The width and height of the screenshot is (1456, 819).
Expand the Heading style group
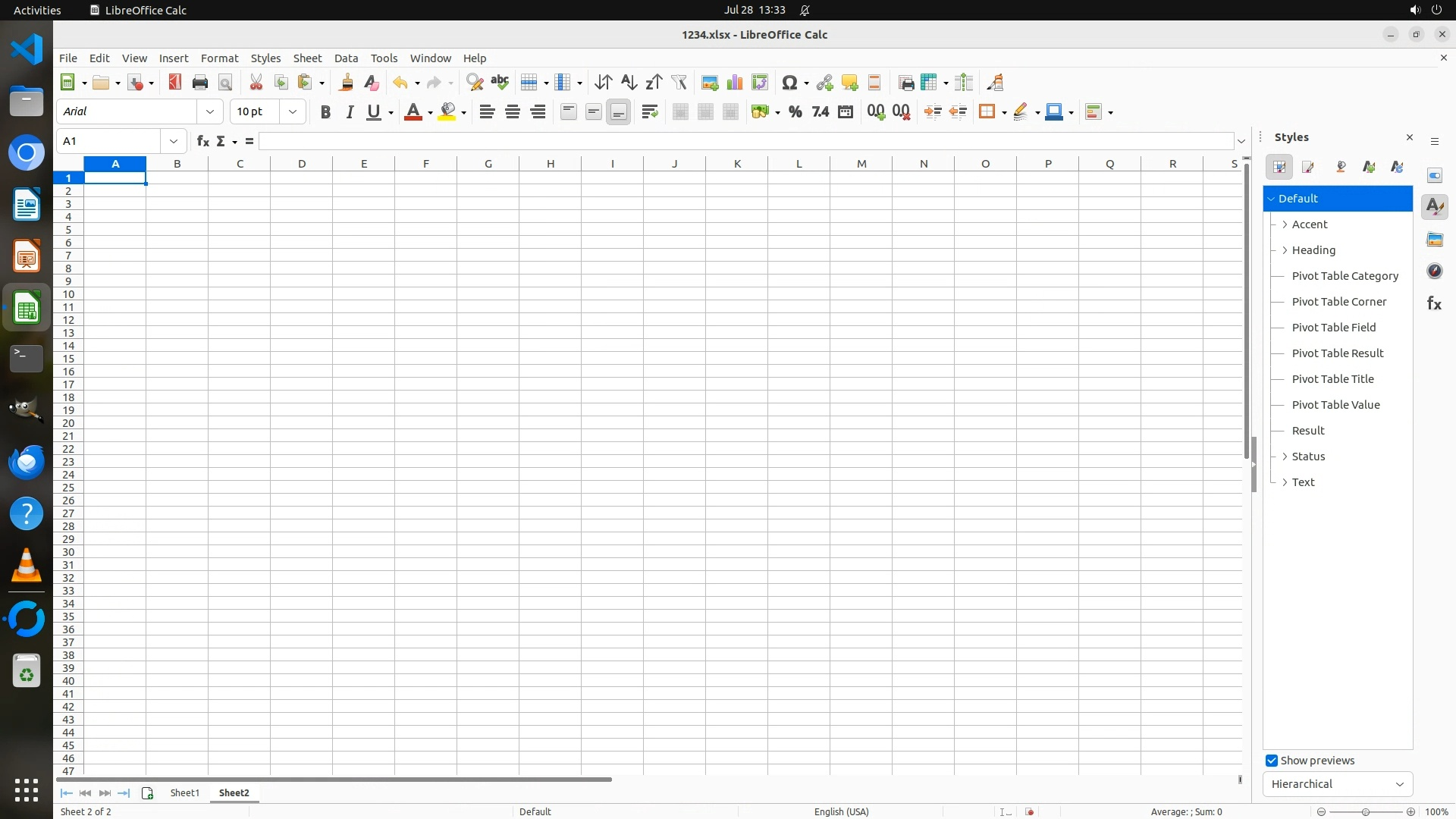click(1285, 250)
